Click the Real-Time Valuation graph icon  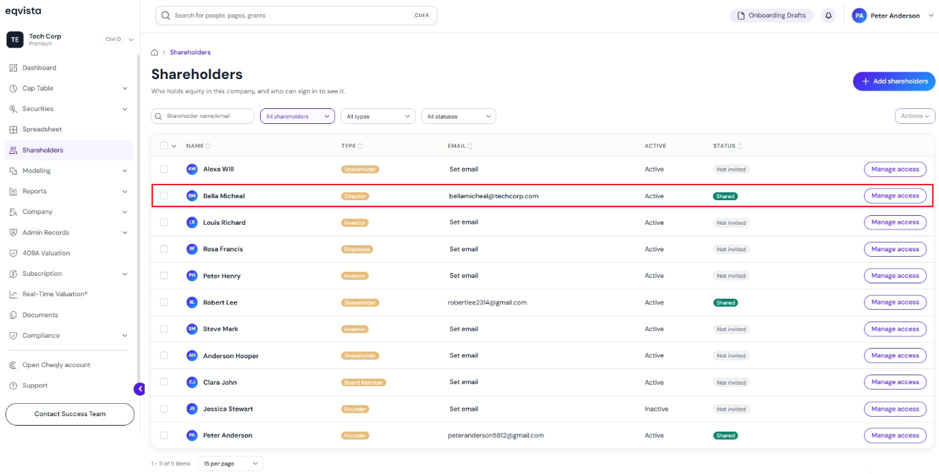click(13, 294)
